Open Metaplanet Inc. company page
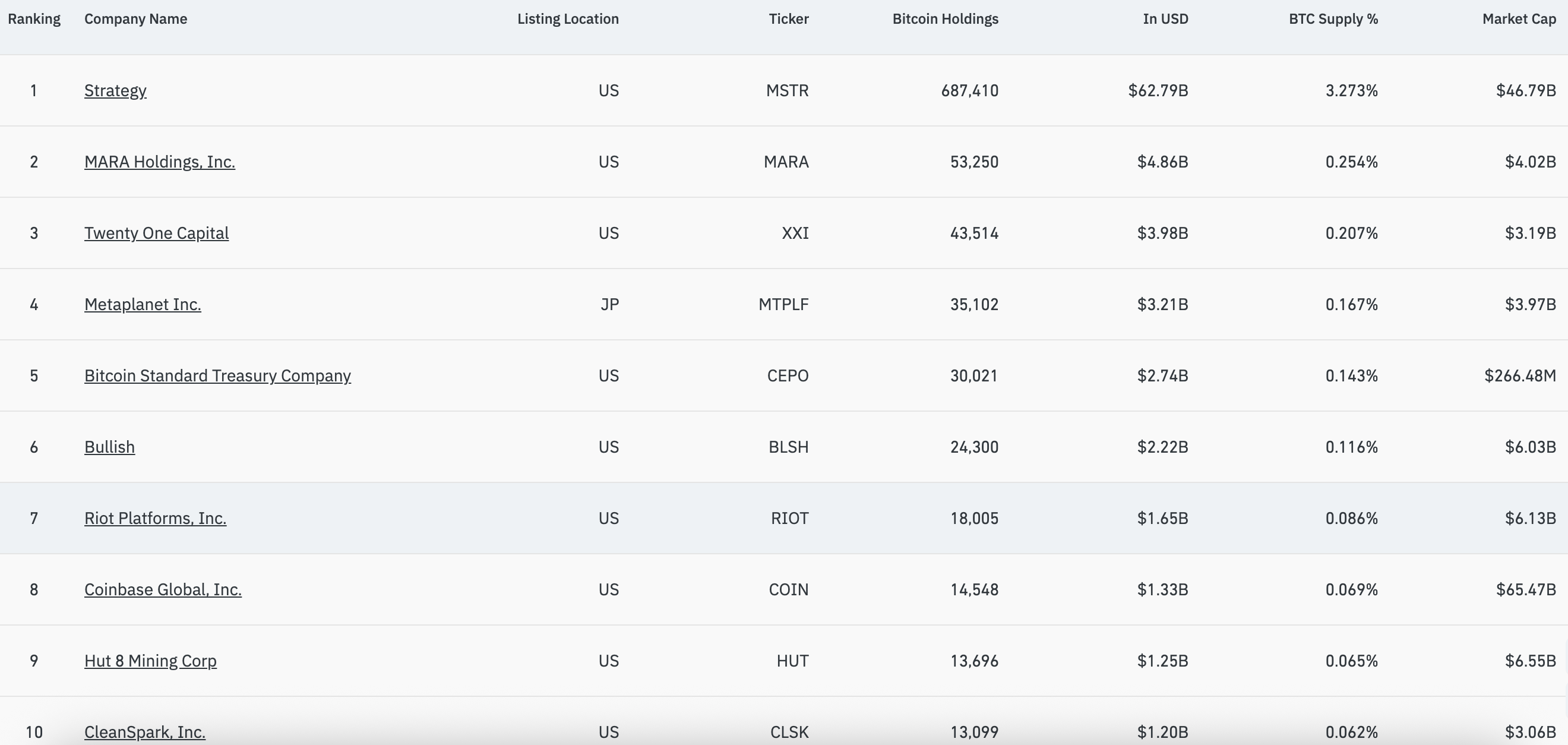1568x745 pixels. click(143, 304)
